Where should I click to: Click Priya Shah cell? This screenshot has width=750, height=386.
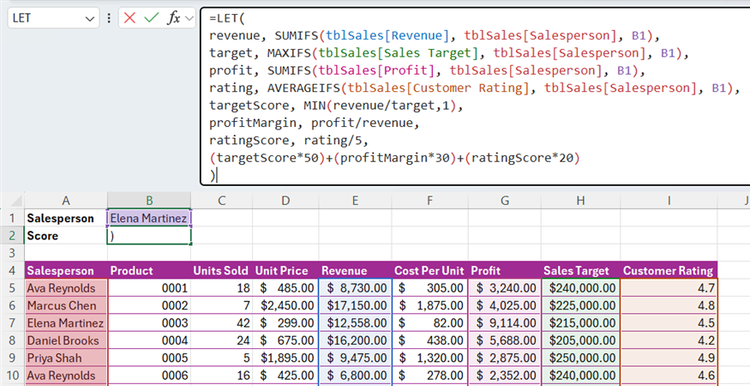(66, 358)
